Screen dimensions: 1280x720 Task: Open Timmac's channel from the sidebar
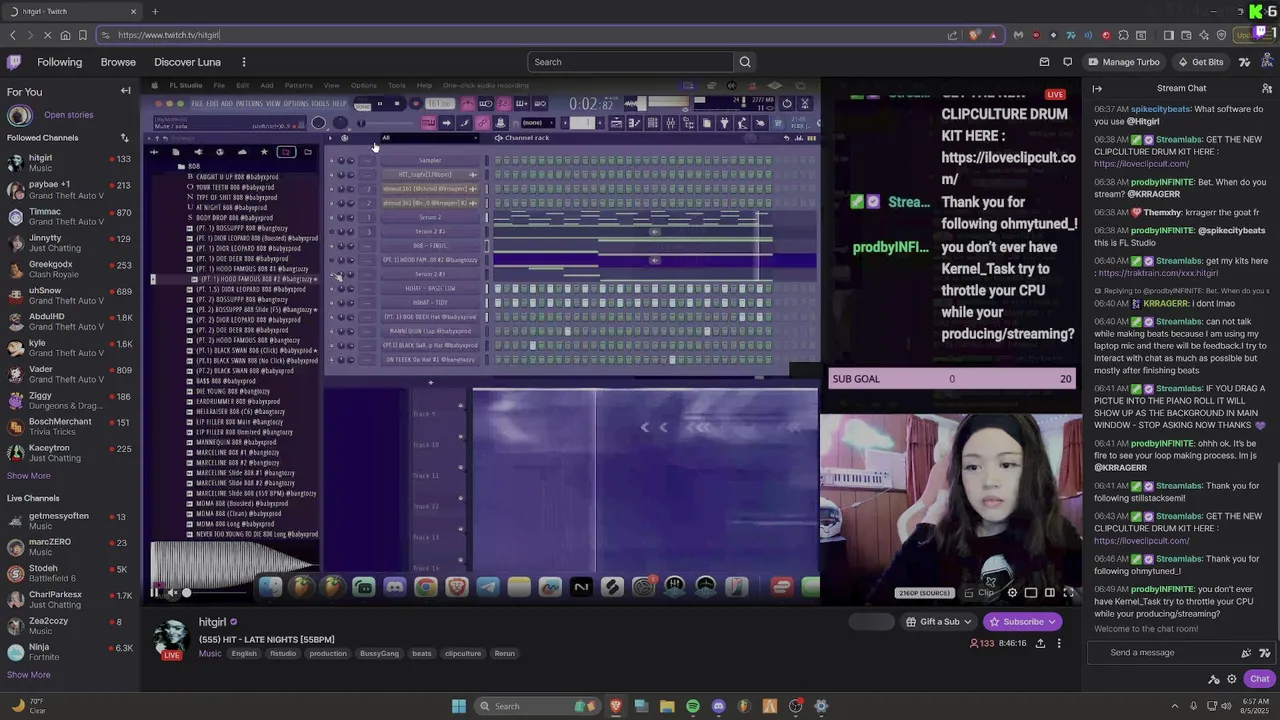click(70, 217)
